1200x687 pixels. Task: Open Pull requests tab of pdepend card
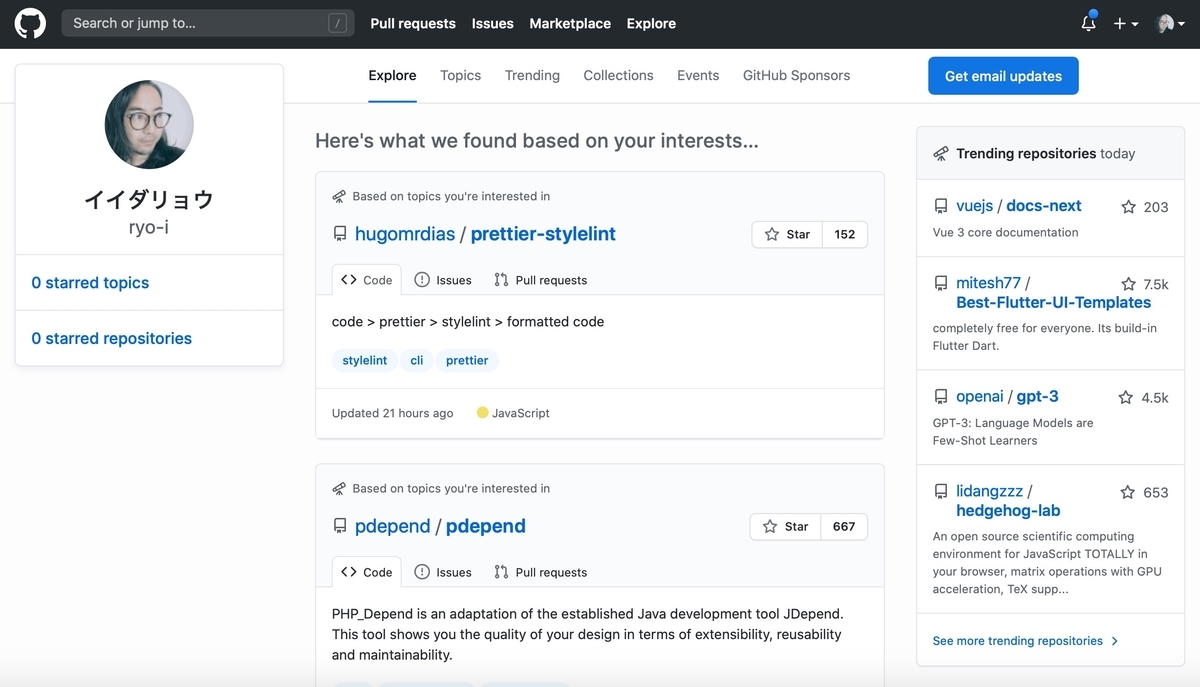(541, 572)
